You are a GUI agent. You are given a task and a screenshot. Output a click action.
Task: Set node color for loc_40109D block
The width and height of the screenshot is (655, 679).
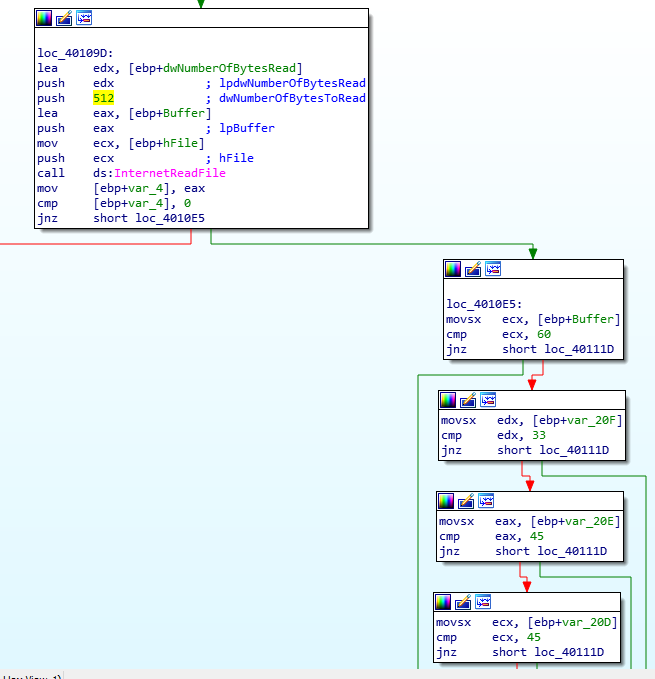click(x=44, y=18)
